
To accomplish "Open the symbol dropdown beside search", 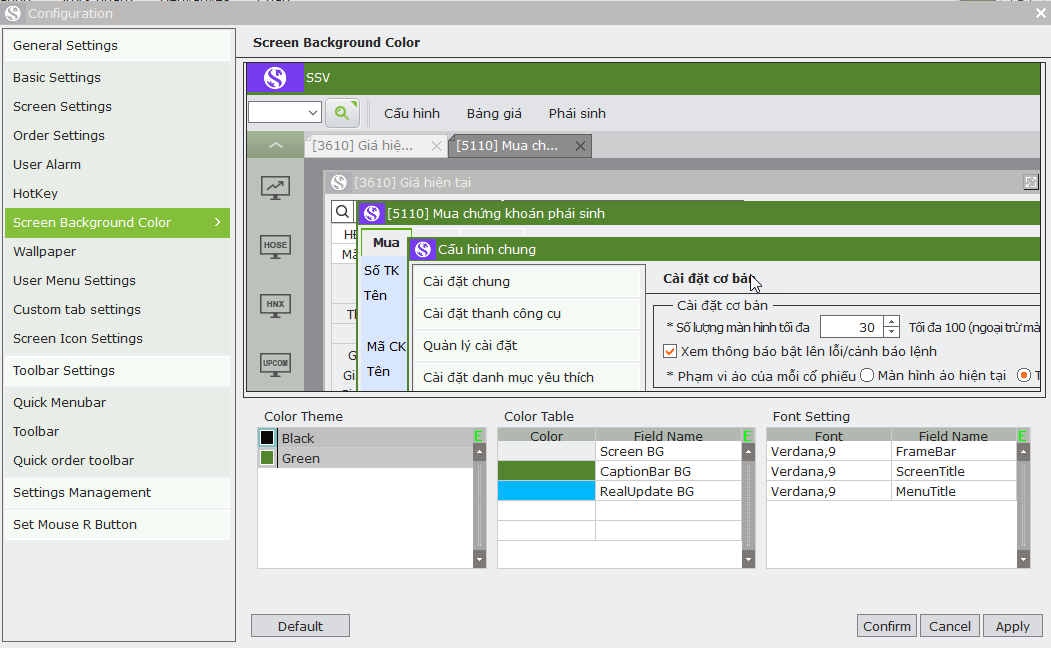I will pos(285,113).
